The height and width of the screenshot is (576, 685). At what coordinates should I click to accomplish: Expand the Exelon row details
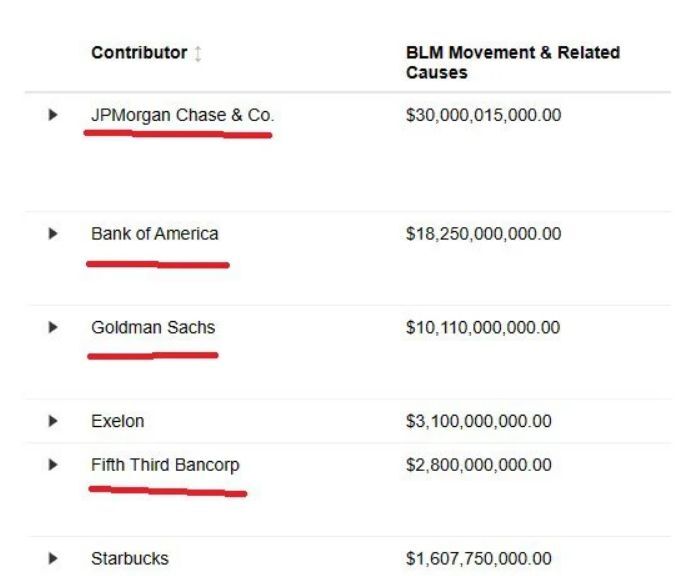click(53, 422)
